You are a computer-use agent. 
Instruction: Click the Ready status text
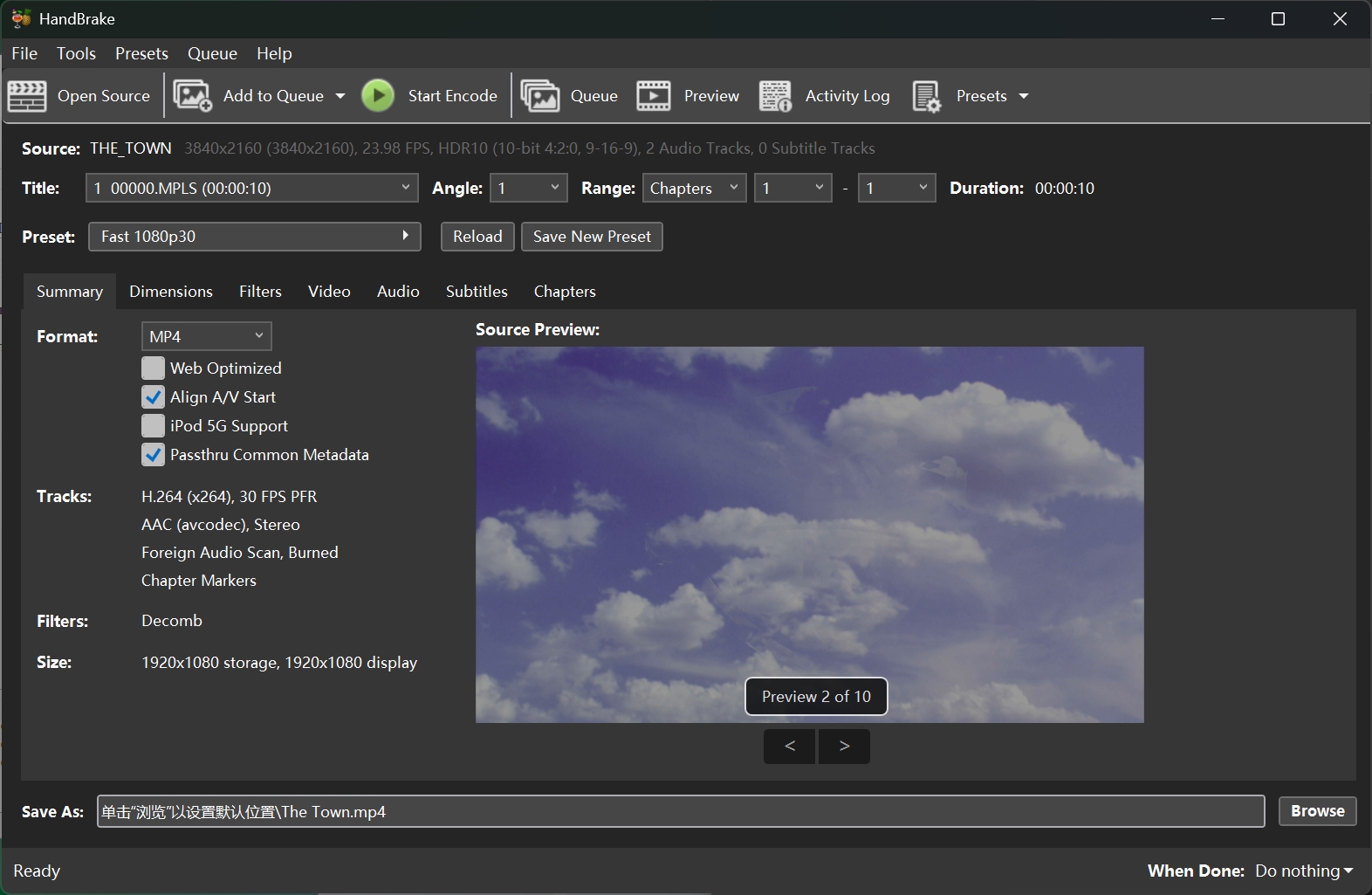click(x=37, y=871)
